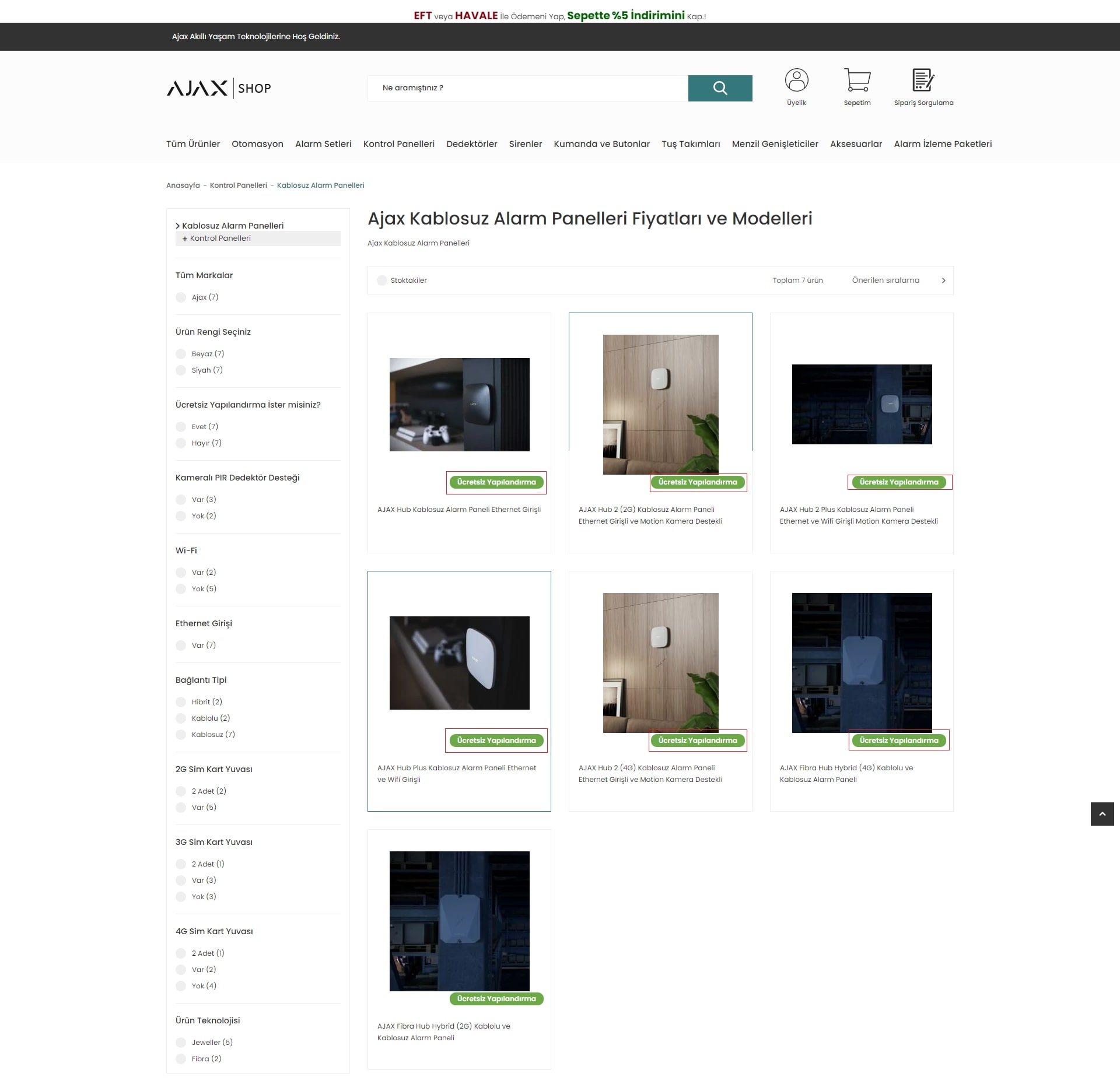Check Hibrit (2) connection type

point(181,702)
